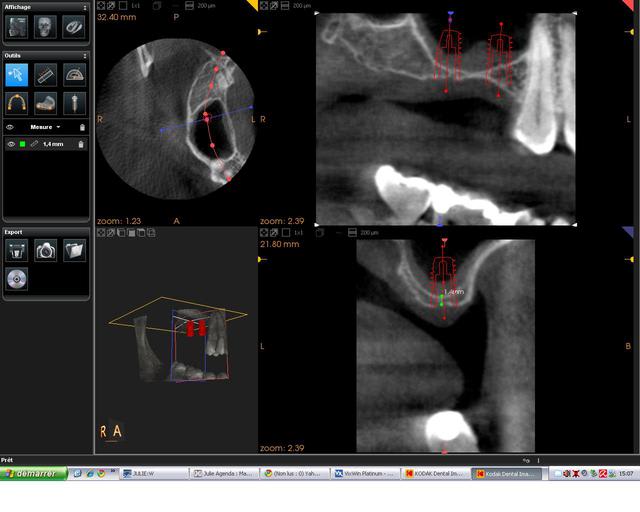The width and height of the screenshot is (640, 512).
Task: Select the dental arch curve tool
Action: tap(17, 102)
